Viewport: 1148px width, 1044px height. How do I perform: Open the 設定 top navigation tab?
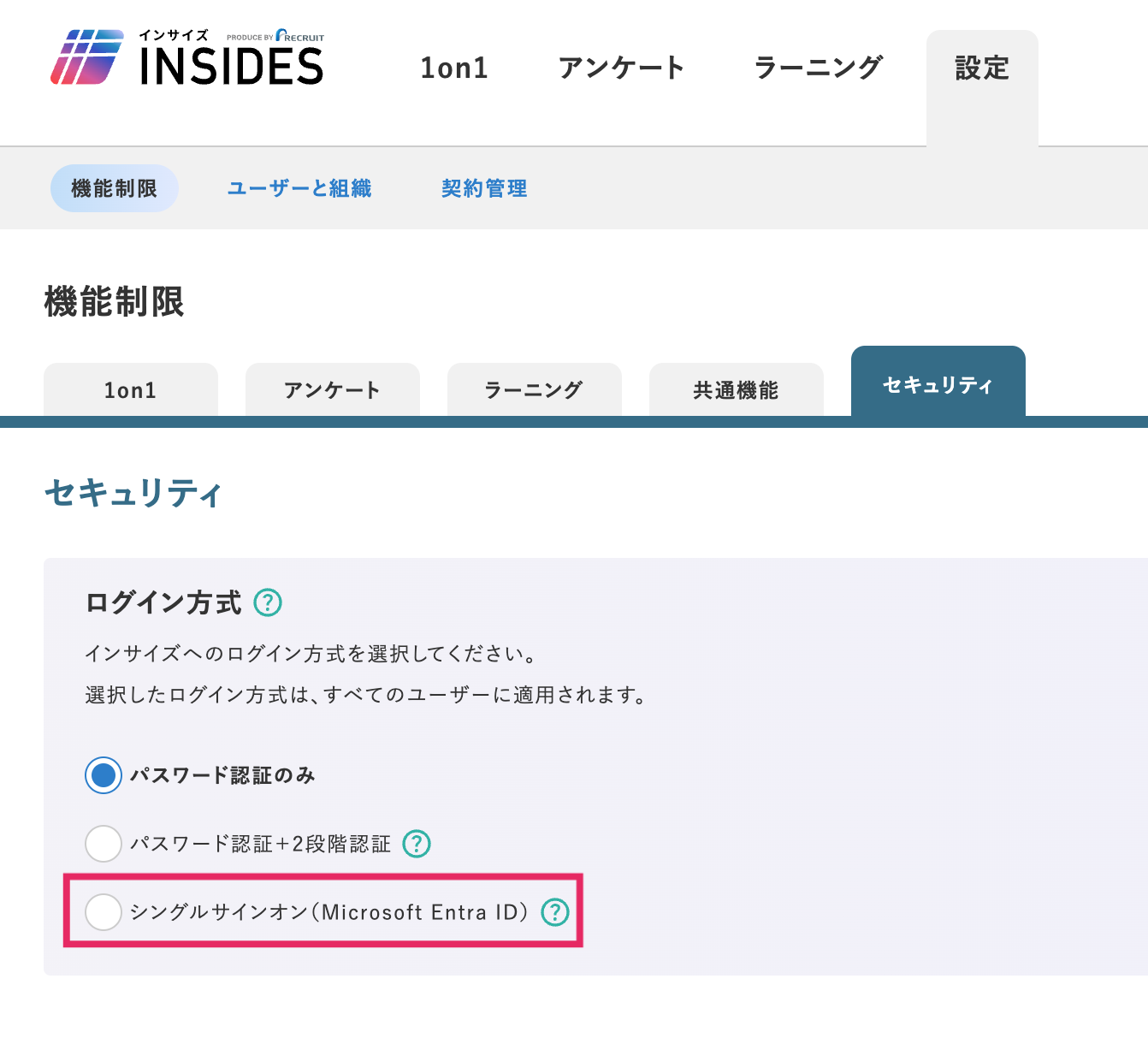(982, 88)
